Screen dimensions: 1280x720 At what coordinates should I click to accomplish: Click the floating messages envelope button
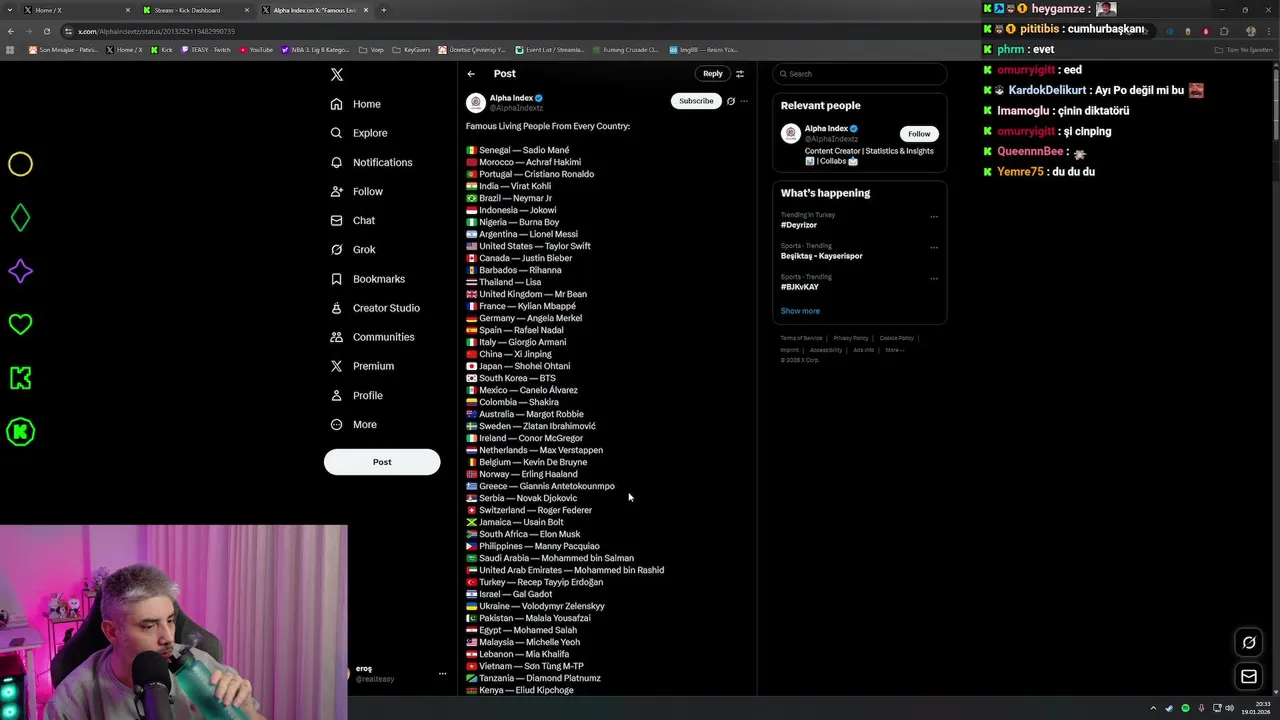coord(1249,677)
